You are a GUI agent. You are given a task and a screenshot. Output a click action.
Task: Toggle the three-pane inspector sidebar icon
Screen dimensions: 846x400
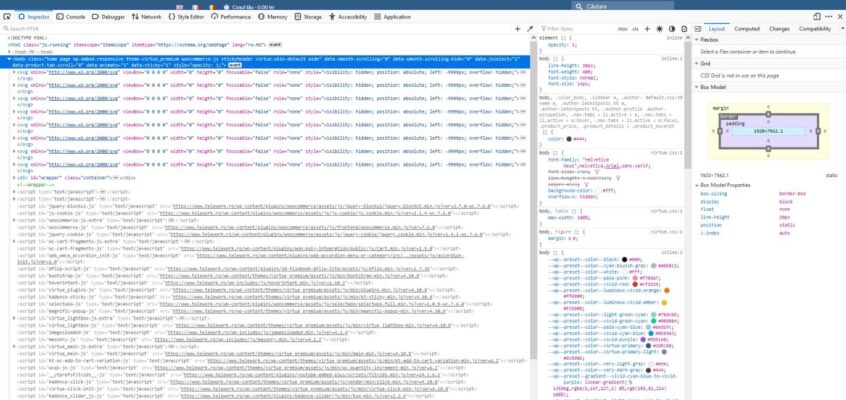click(697, 29)
